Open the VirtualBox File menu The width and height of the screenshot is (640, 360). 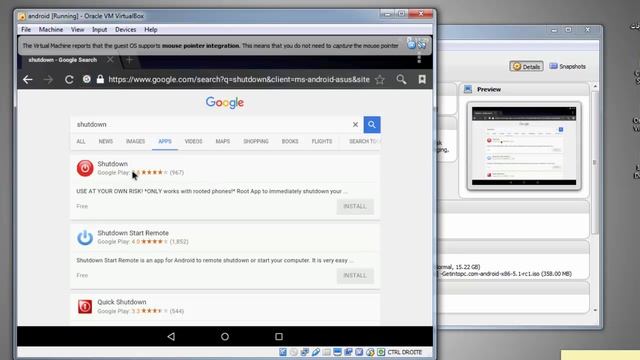[26, 30]
